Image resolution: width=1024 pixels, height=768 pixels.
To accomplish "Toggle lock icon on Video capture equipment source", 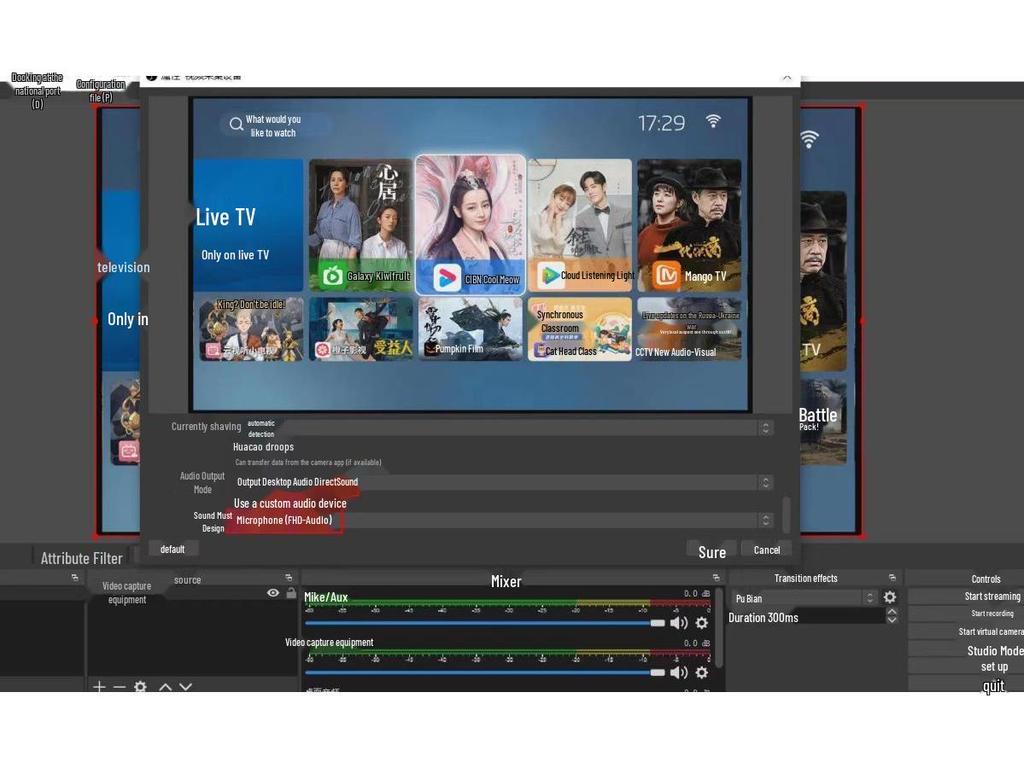I will [291, 593].
